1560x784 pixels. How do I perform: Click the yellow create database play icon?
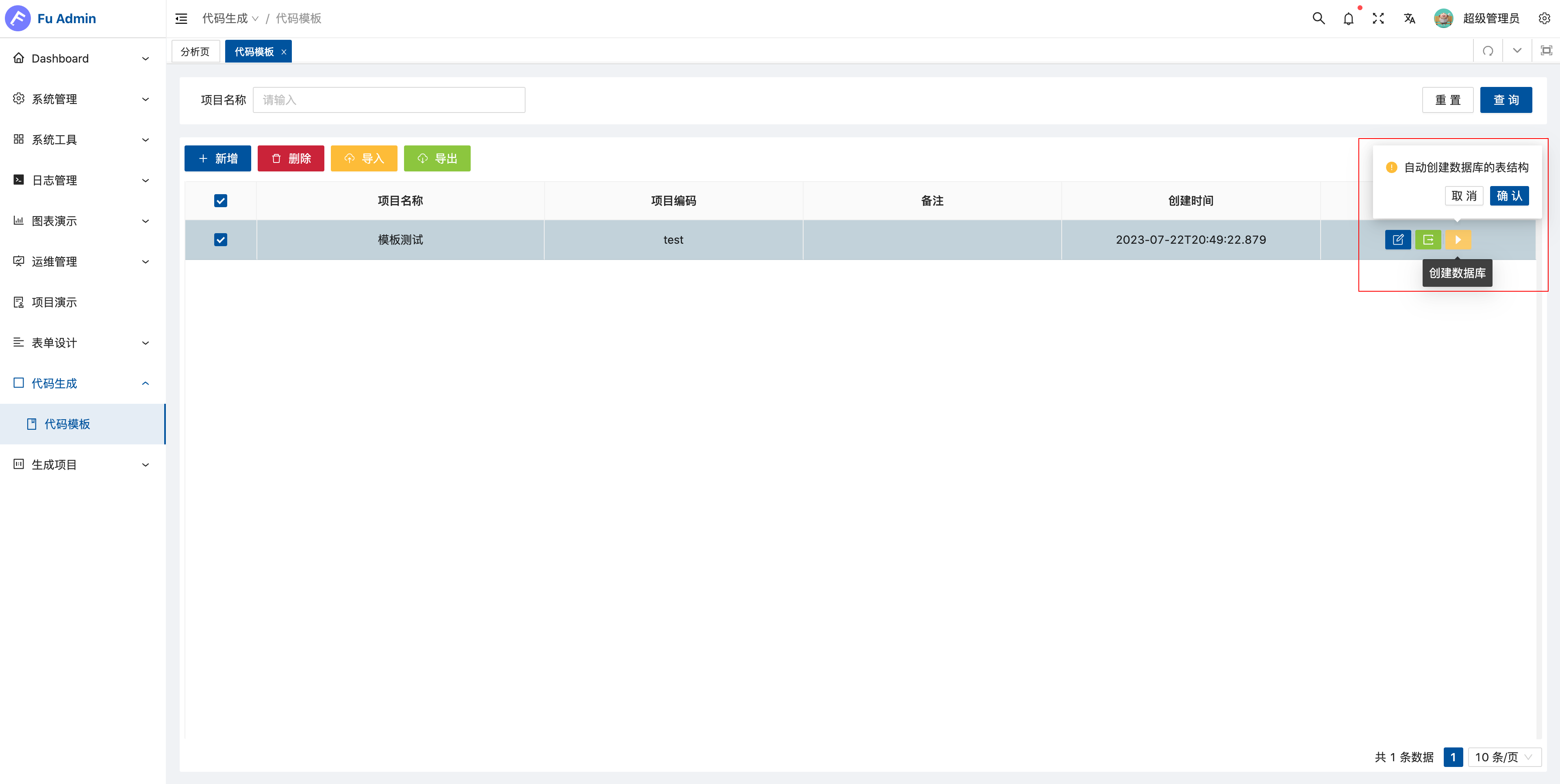(x=1458, y=240)
